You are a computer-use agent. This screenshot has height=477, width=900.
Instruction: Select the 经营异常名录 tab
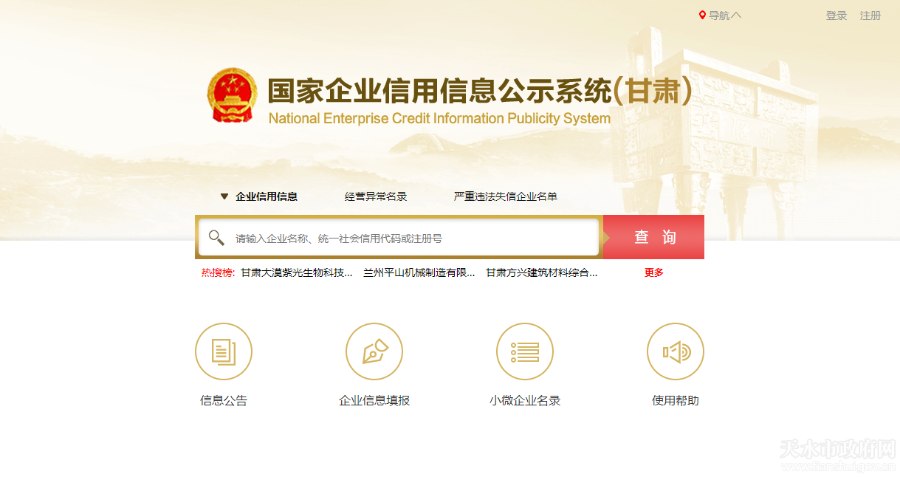point(376,197)
